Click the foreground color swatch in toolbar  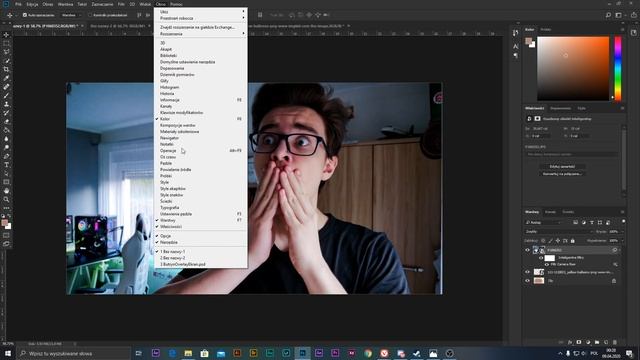click(x=4, y=223)
